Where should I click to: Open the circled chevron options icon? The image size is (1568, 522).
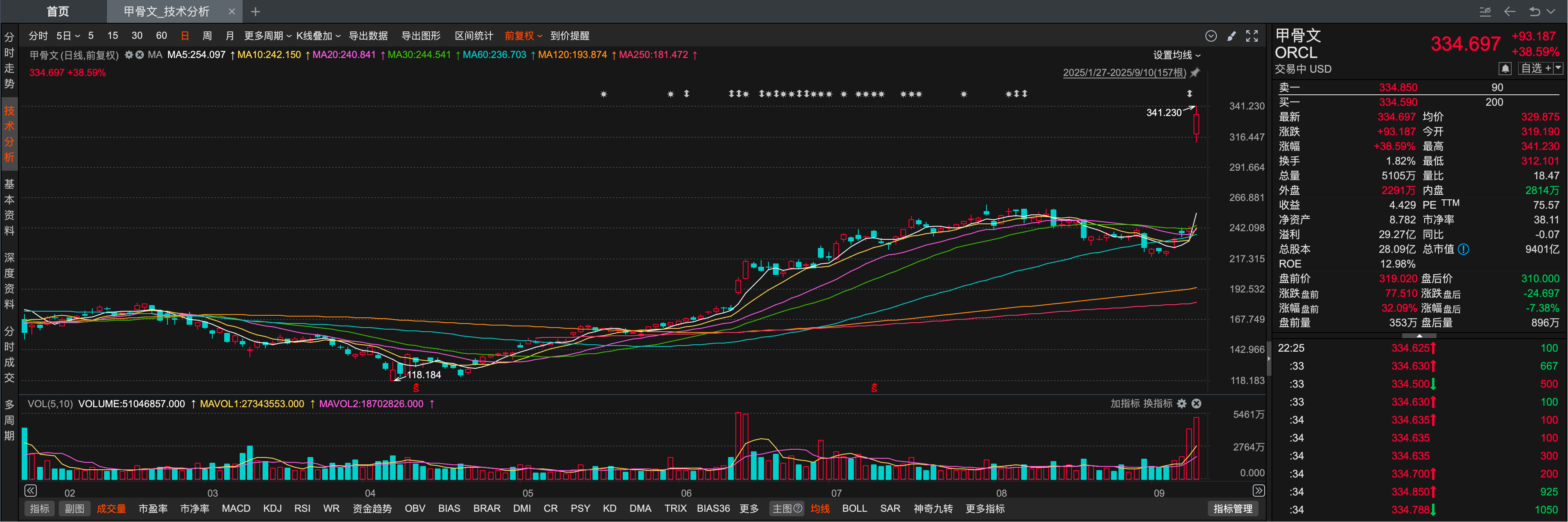pyautogui.click(x=1211, y=36)
